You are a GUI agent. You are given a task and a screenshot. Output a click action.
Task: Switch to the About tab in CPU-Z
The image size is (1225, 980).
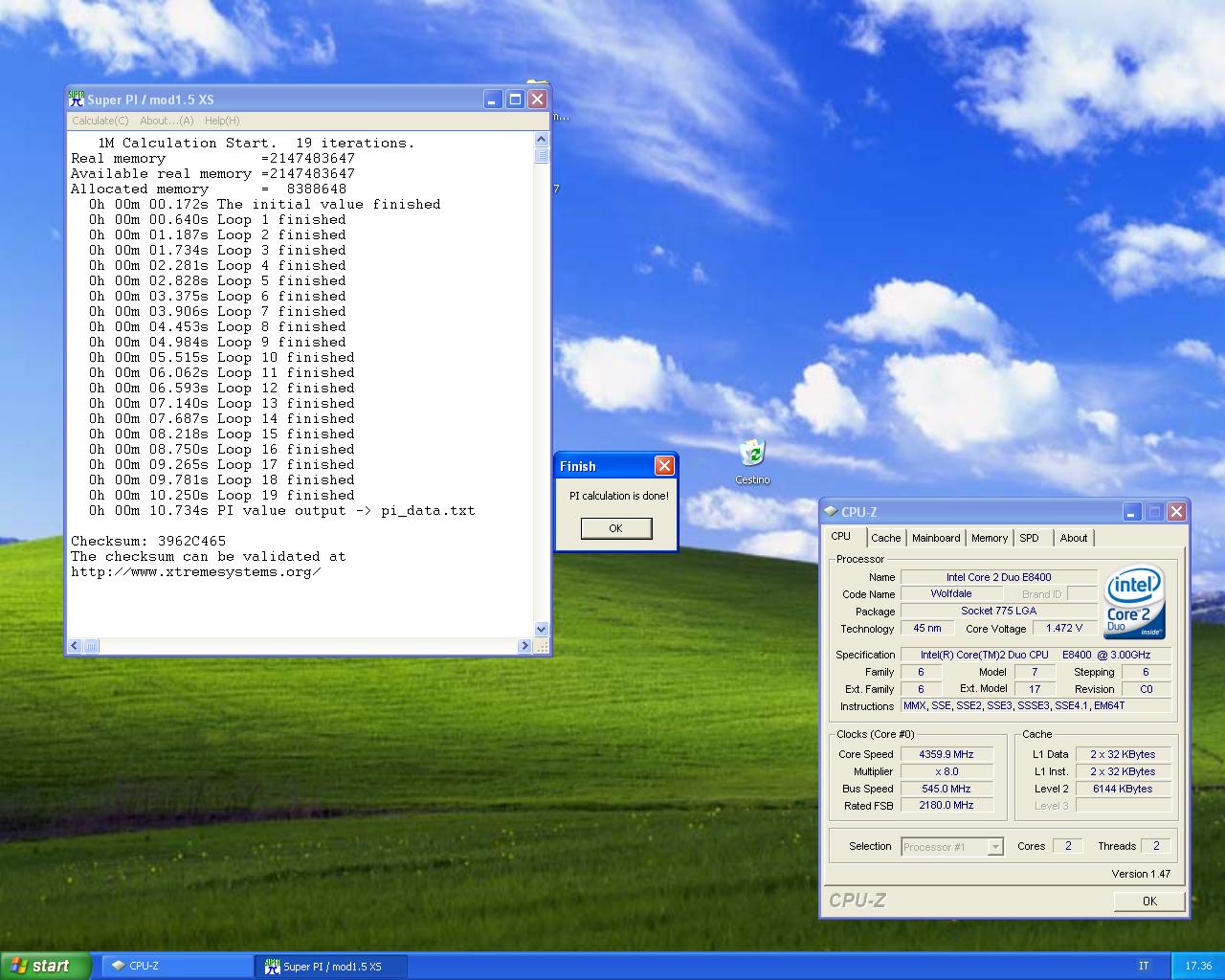(x=1073, y=538)
